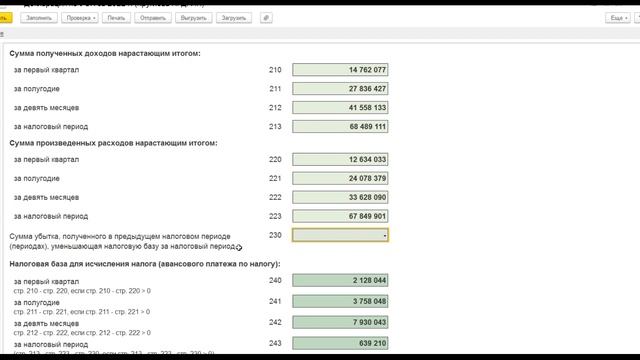Click 'за первый квартал' label of line 240
The width and height of the screenshot is (640, 360).
tap(46, 282)
